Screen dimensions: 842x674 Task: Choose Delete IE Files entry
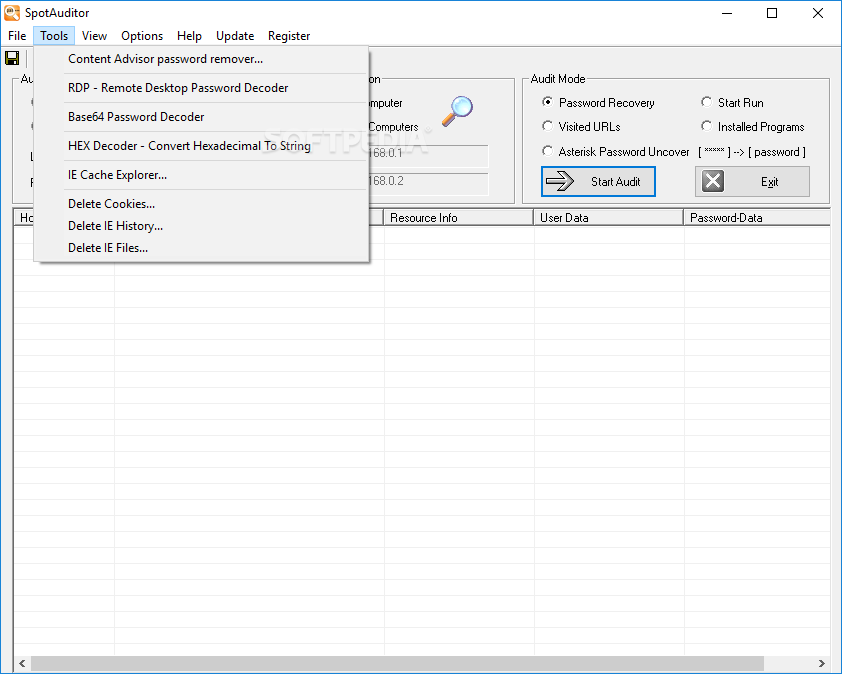(x=201, y=248)
